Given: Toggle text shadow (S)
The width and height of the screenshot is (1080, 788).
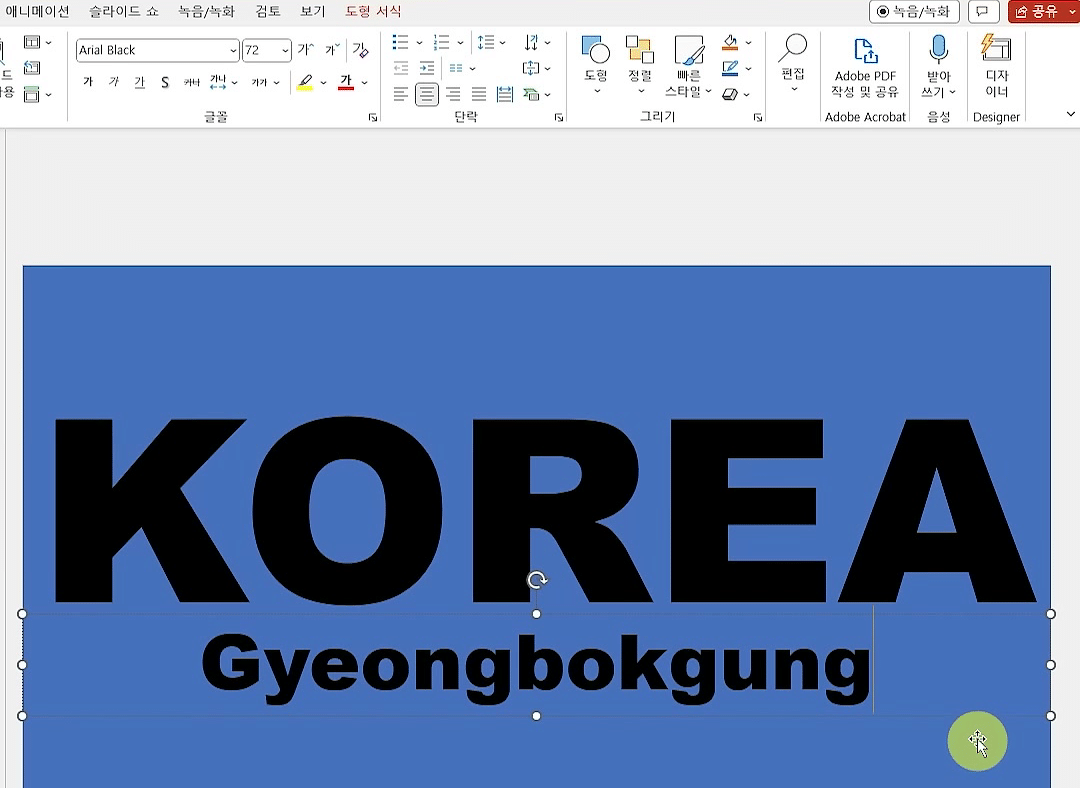Looking at the screenshot, I should point(165,82).
